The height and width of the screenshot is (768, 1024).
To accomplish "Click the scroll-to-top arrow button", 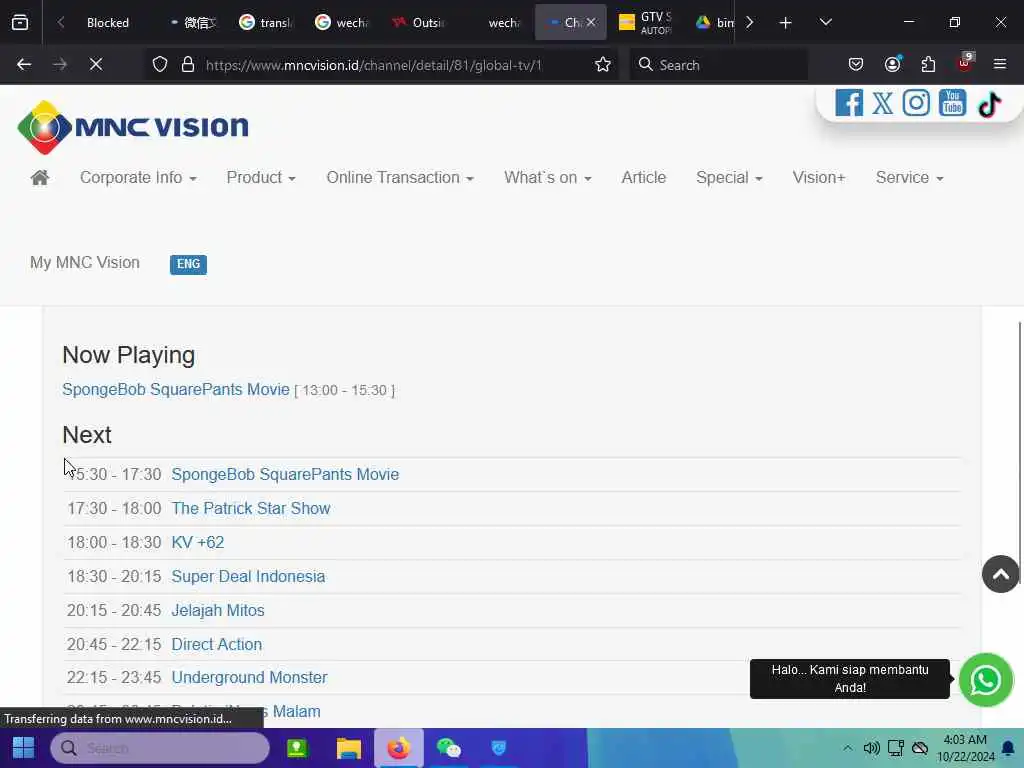I will pos(1000,574).
